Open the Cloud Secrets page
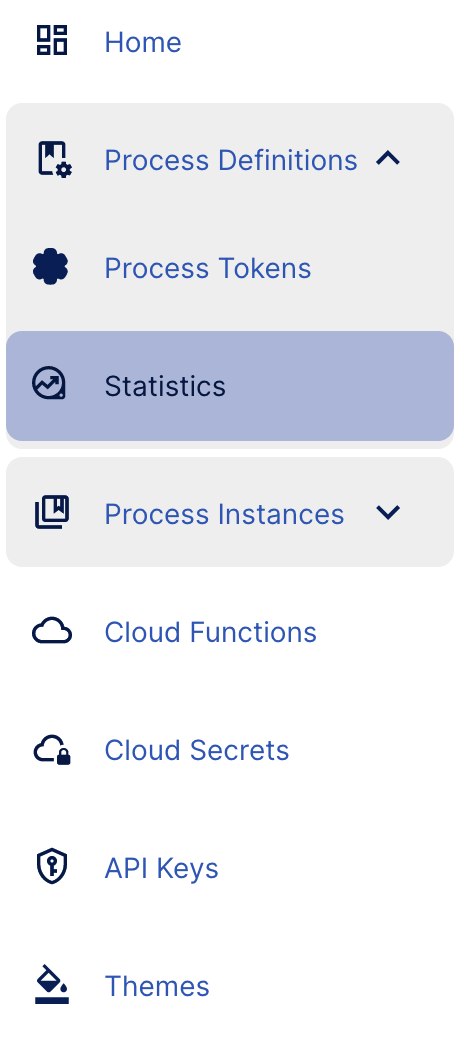This screenshot has width=464, height=1038. [230, 750]
